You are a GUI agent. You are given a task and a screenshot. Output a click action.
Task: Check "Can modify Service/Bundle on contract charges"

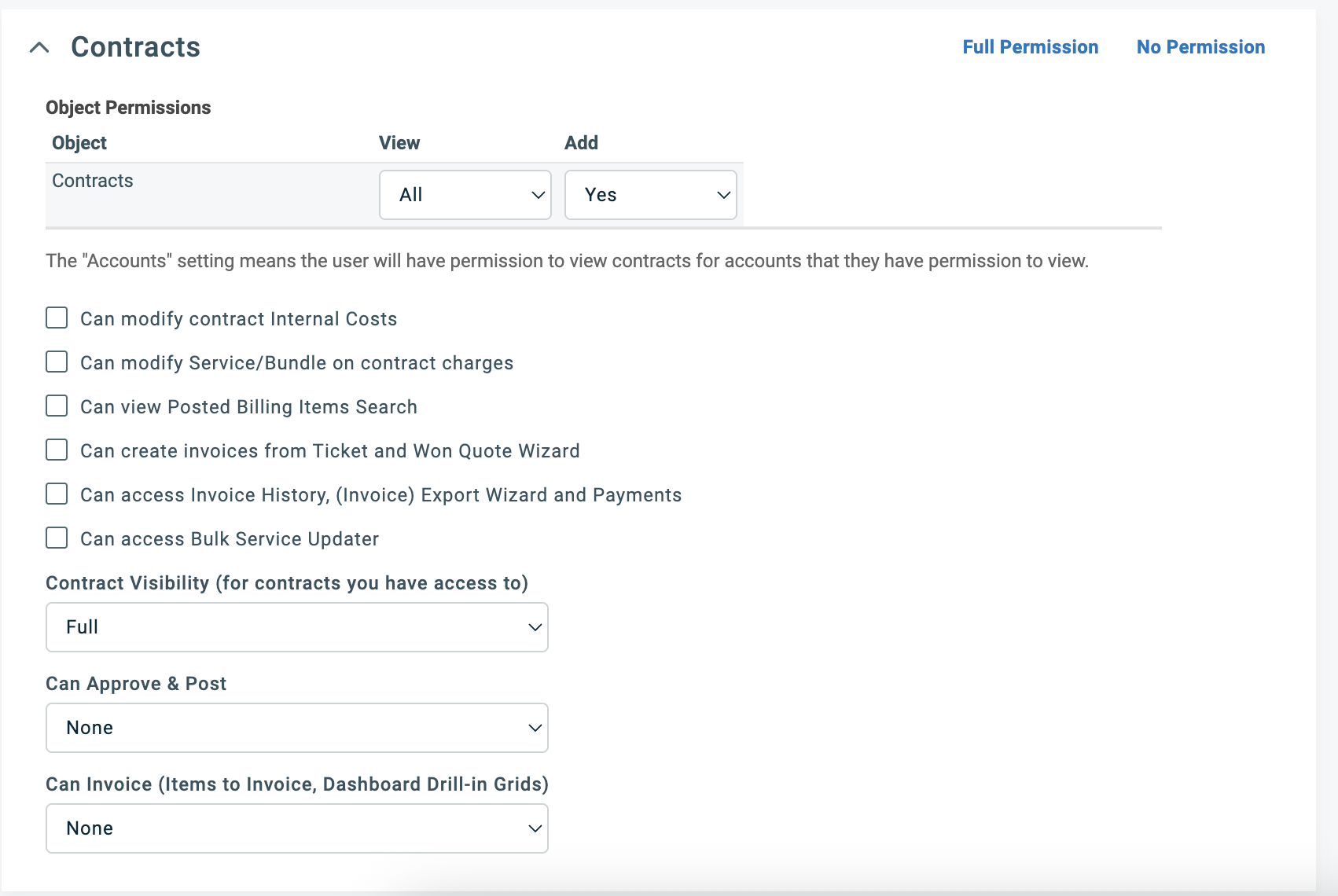pyautogui.click(x=56, y=362)
